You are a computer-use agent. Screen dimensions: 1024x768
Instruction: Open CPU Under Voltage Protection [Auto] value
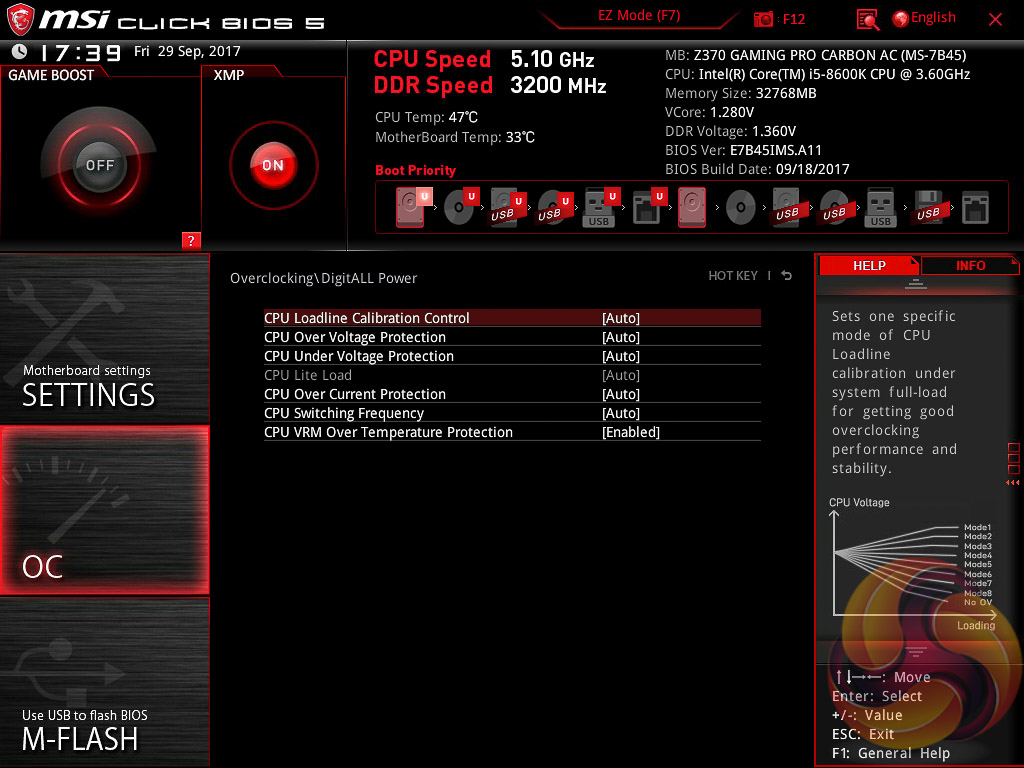click(620, 356)
